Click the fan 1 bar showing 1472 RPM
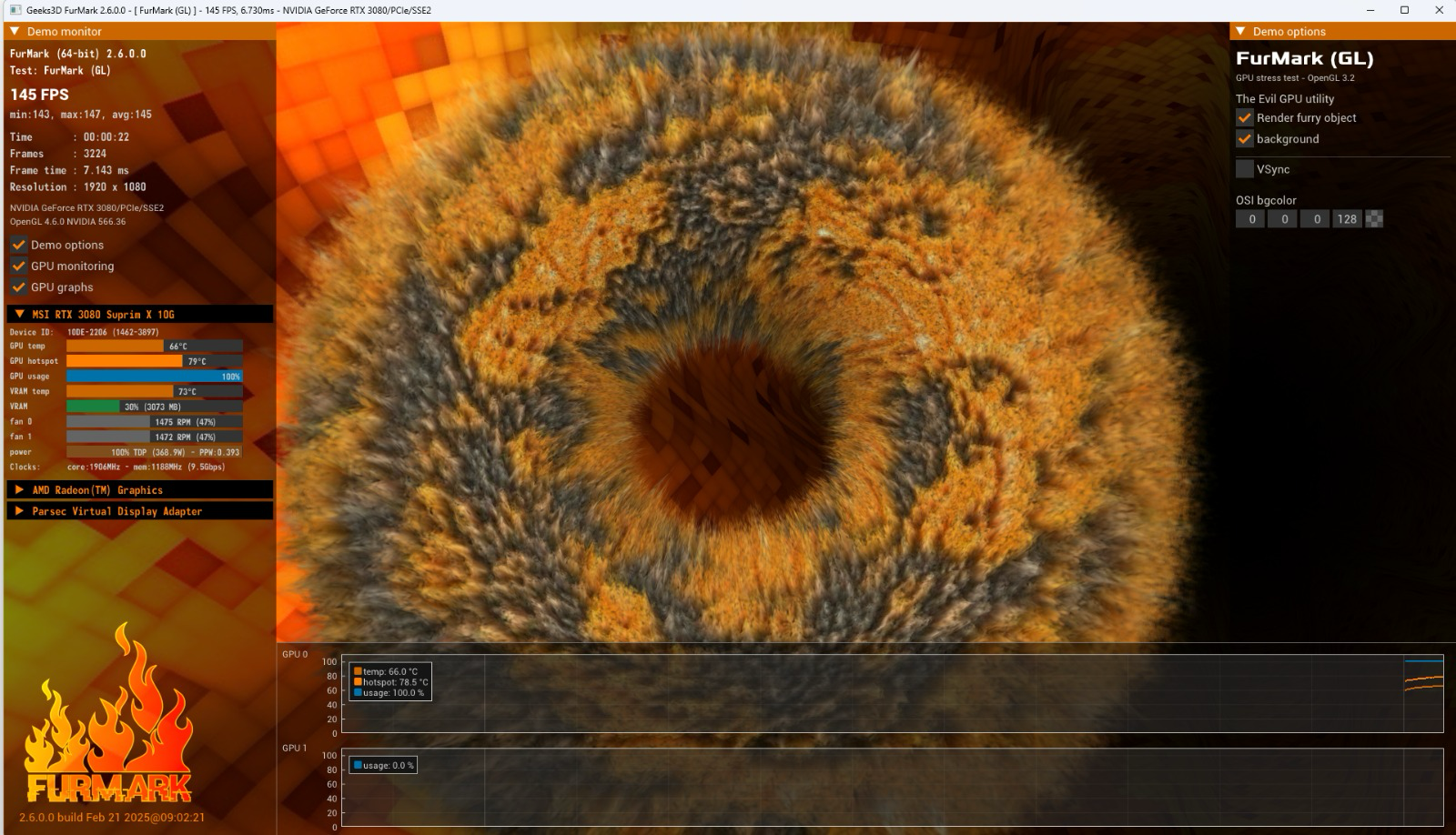This screenshot has width=1456, height=835. (155, 437)
